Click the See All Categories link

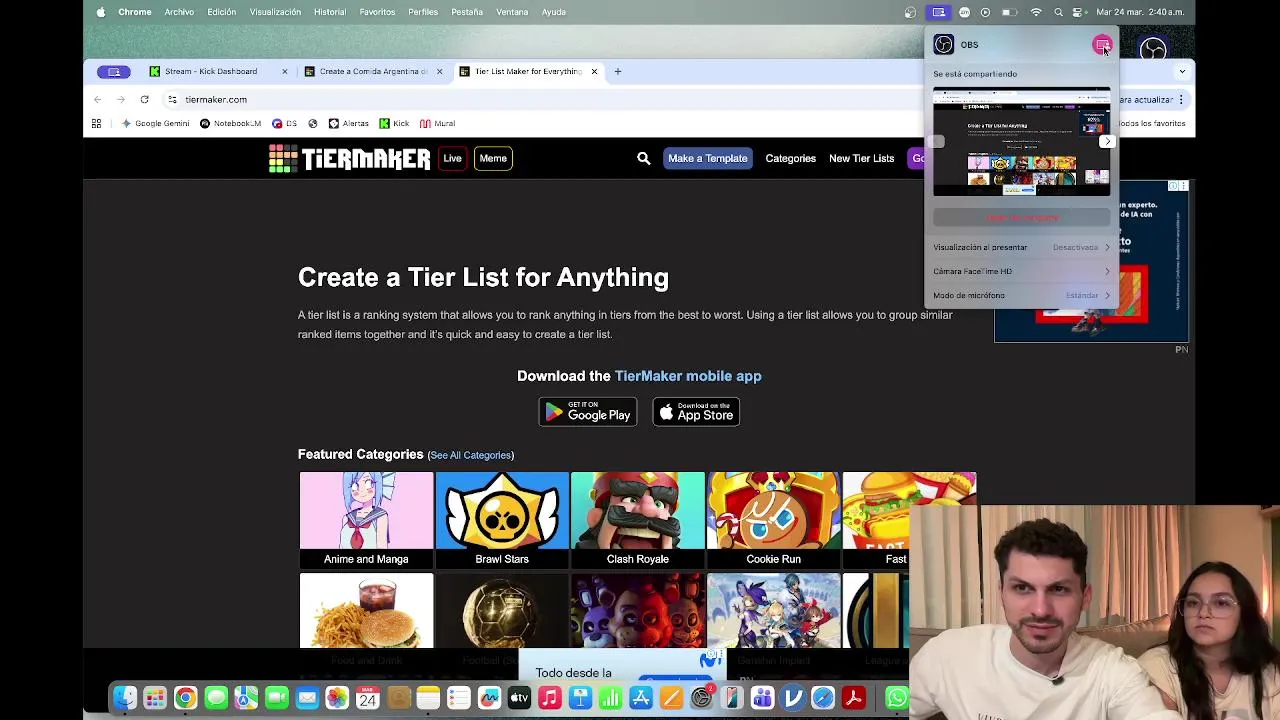pos(470,455)
